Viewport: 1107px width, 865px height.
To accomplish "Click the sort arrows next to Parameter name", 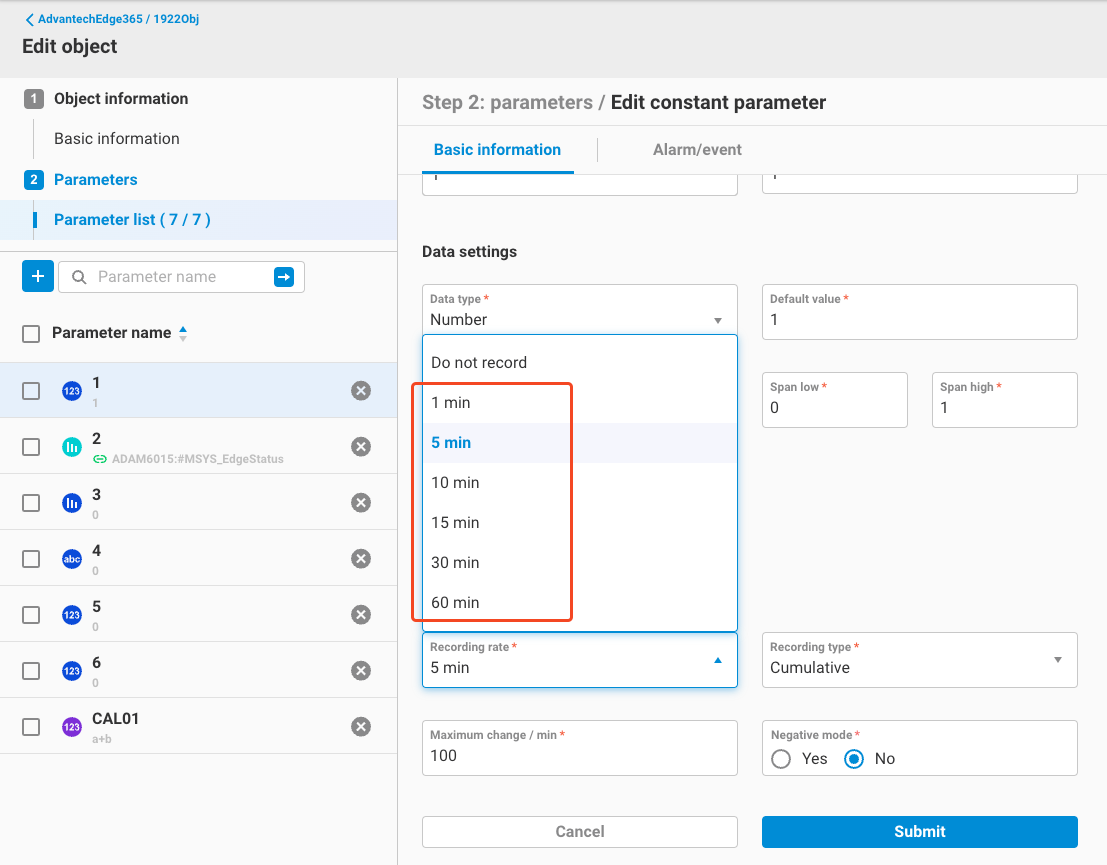I will [x=183, y=334].
